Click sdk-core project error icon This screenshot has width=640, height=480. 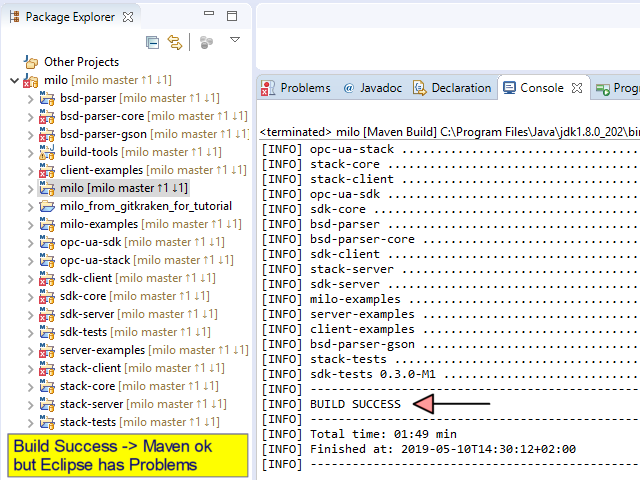point(47,296)
